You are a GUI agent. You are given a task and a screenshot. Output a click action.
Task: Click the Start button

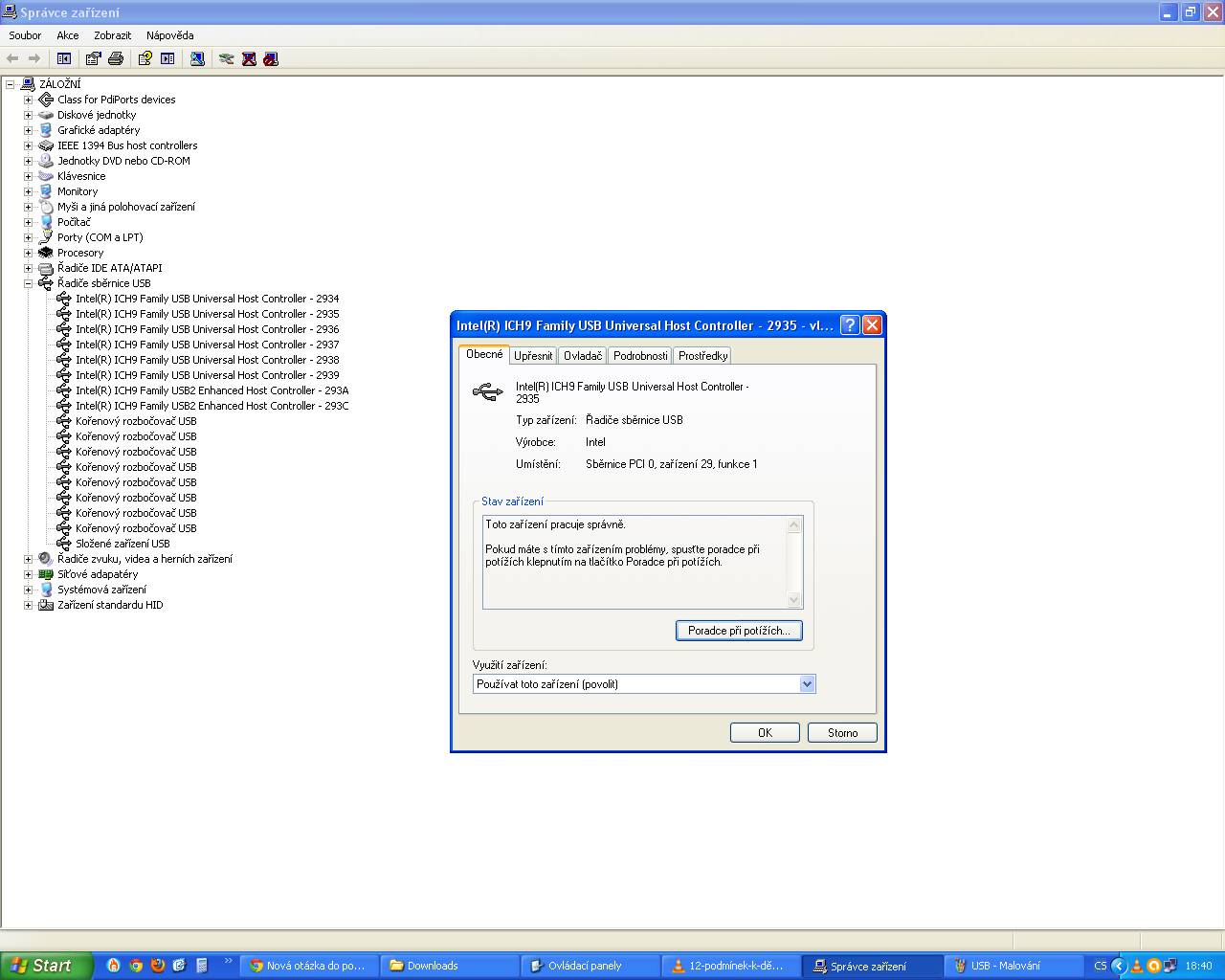point(46,966)
